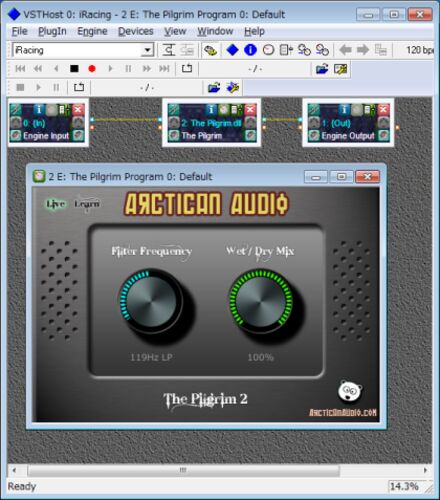Select The Pilgrim.dll node label
The width and height of the screenshot is (440, 500).
(x=211, y=123)
